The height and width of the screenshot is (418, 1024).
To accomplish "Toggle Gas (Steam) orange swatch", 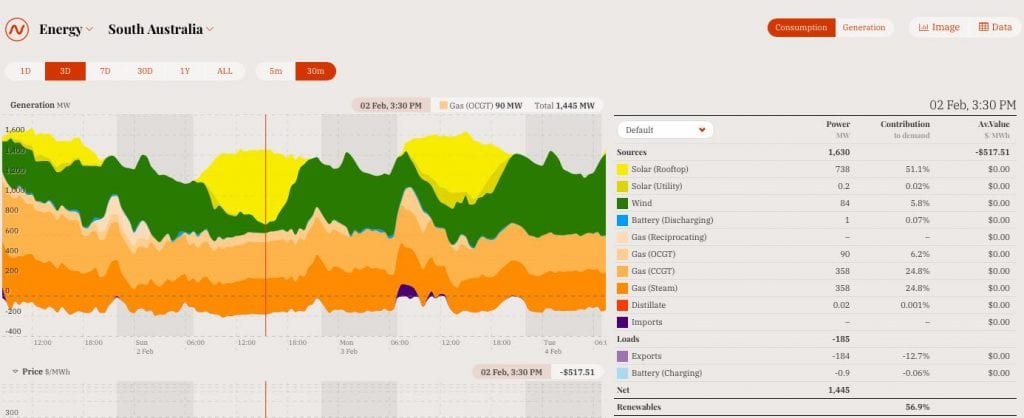I will pos(624,288).
